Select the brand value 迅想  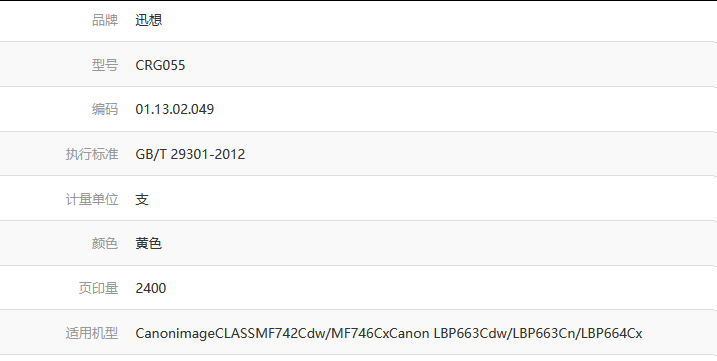[x=149, y=20]
